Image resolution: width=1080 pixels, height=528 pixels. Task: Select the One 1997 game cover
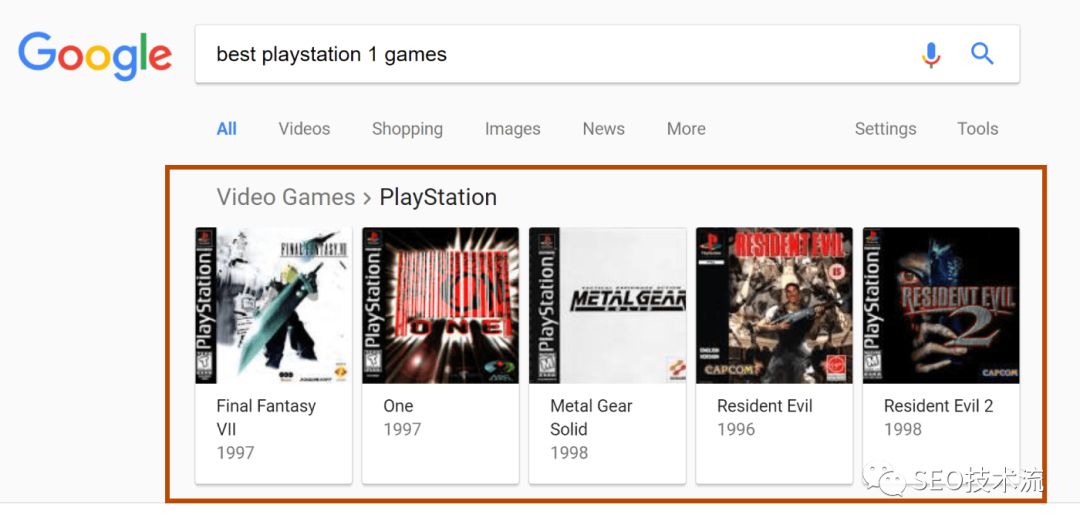point(440,305)
